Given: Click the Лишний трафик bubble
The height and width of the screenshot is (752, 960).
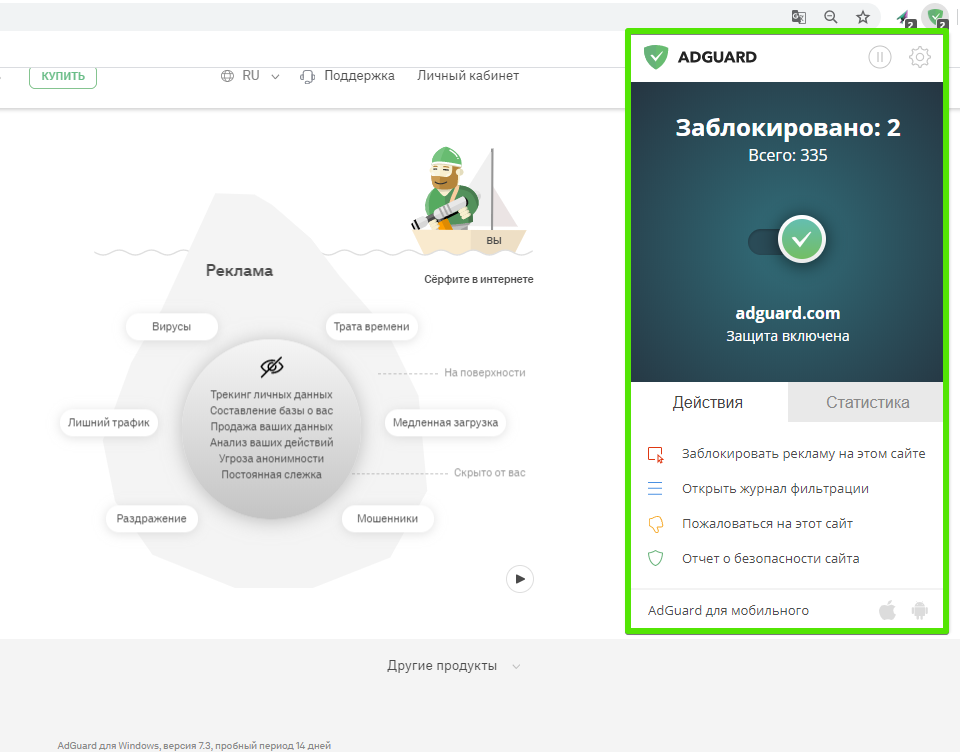Looking at the screenshot, I should 108,423.
